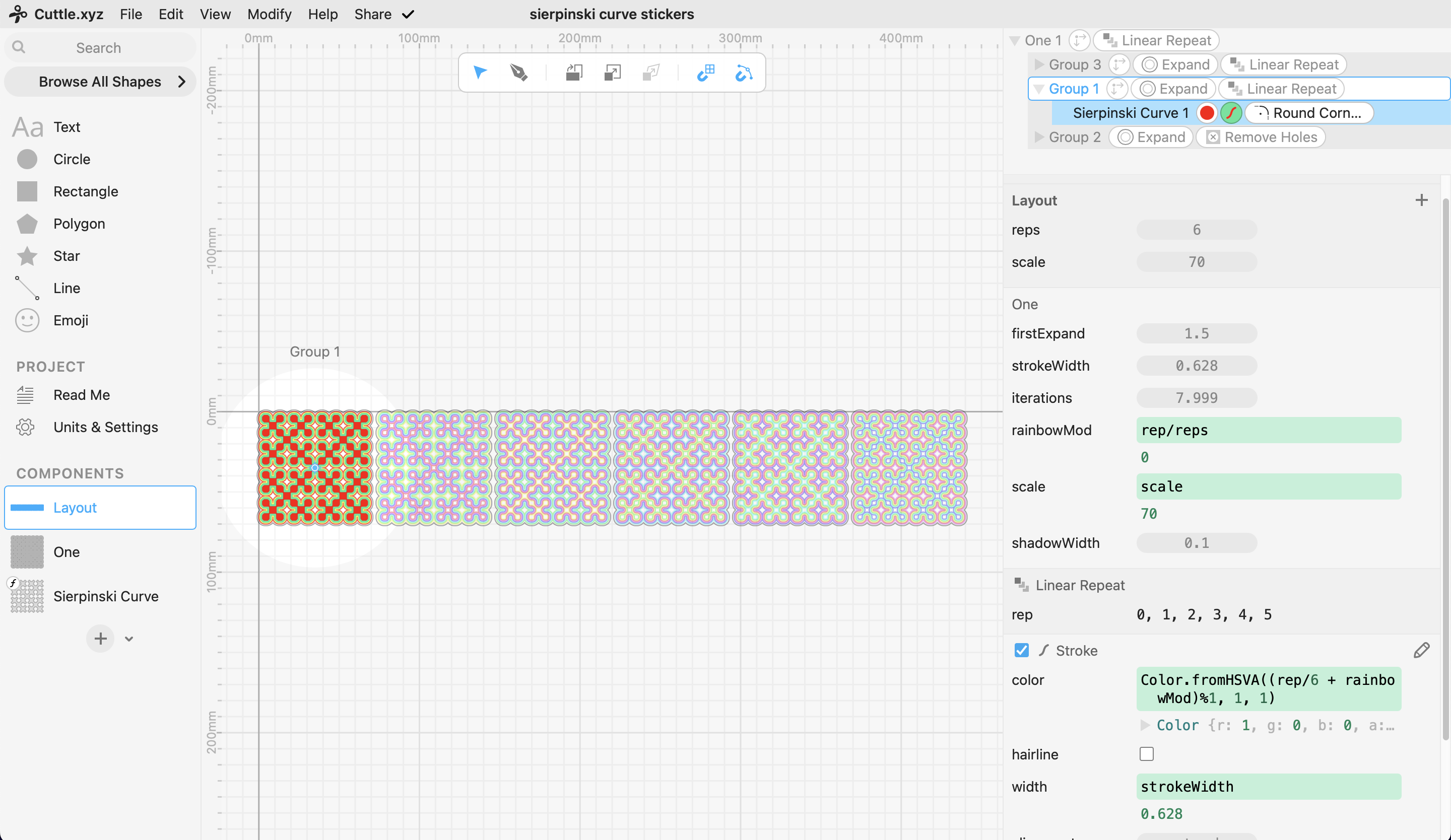Click the red fill swatch on Sierpinski Curve 1

click(x=1207, y=113)
